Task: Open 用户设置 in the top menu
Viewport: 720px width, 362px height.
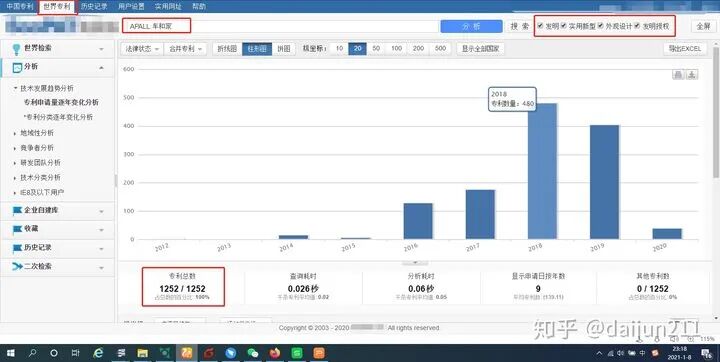Action: pyautogui.click(x=131, y=6)
